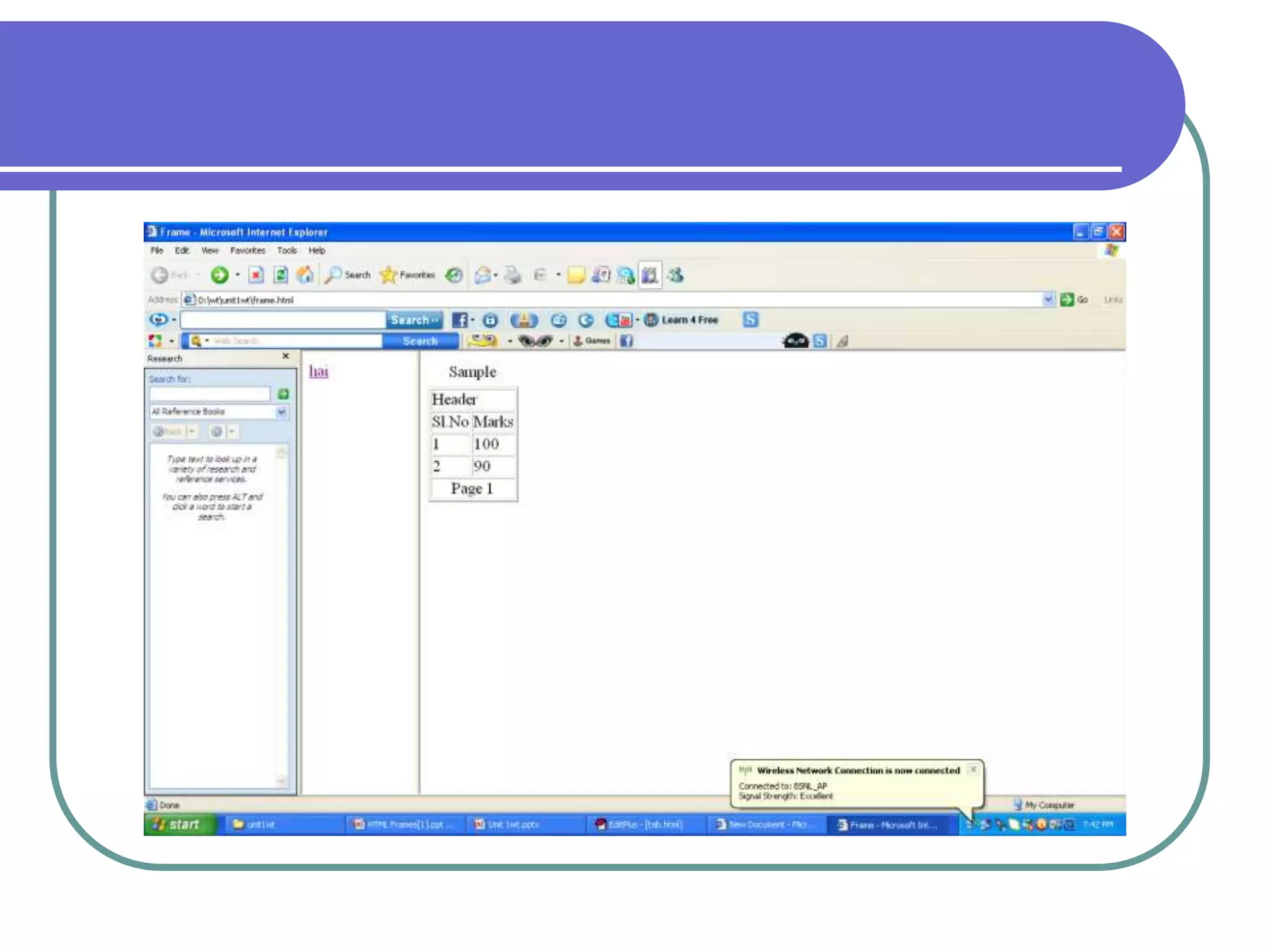Go to the Home page icon
Screen dimensions: 1270x952
[x=304, y=275]
